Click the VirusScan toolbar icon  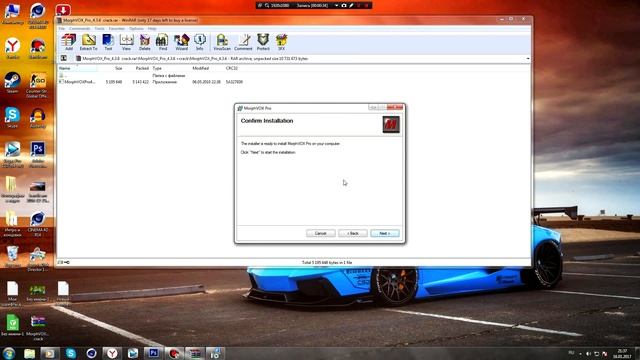point(222,42)
